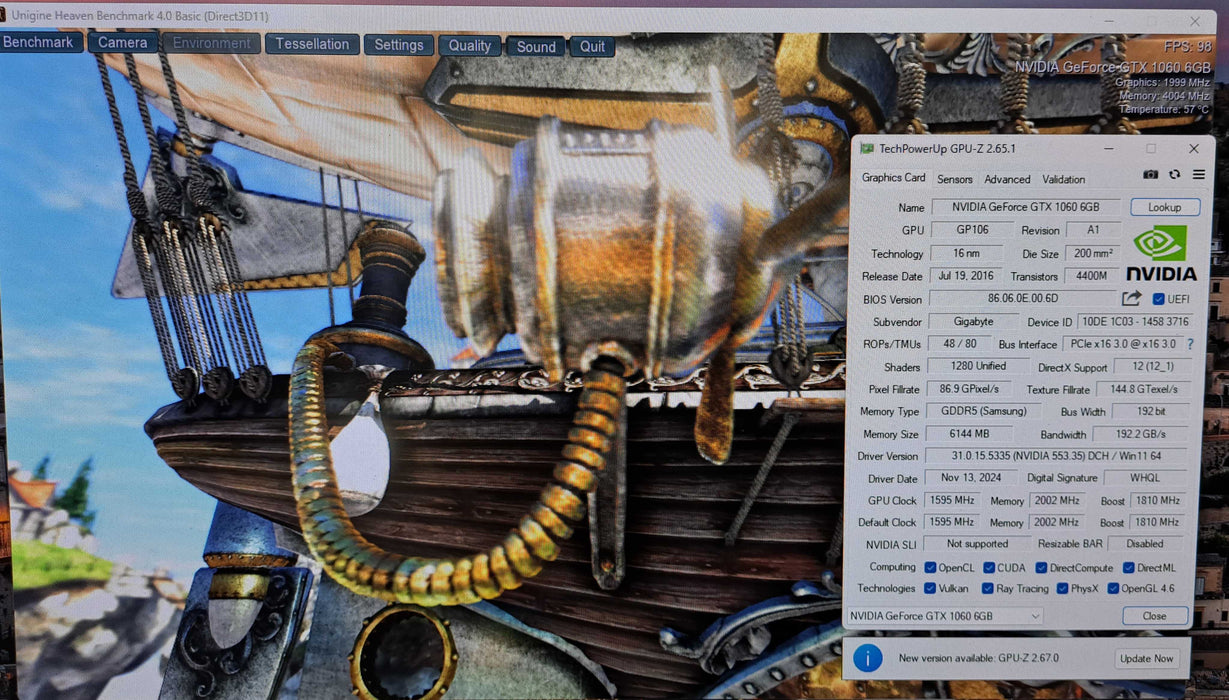Switch to the Graphics Card tab
The width and height of the screenshot is (1229, 700).
click(893, 177)
